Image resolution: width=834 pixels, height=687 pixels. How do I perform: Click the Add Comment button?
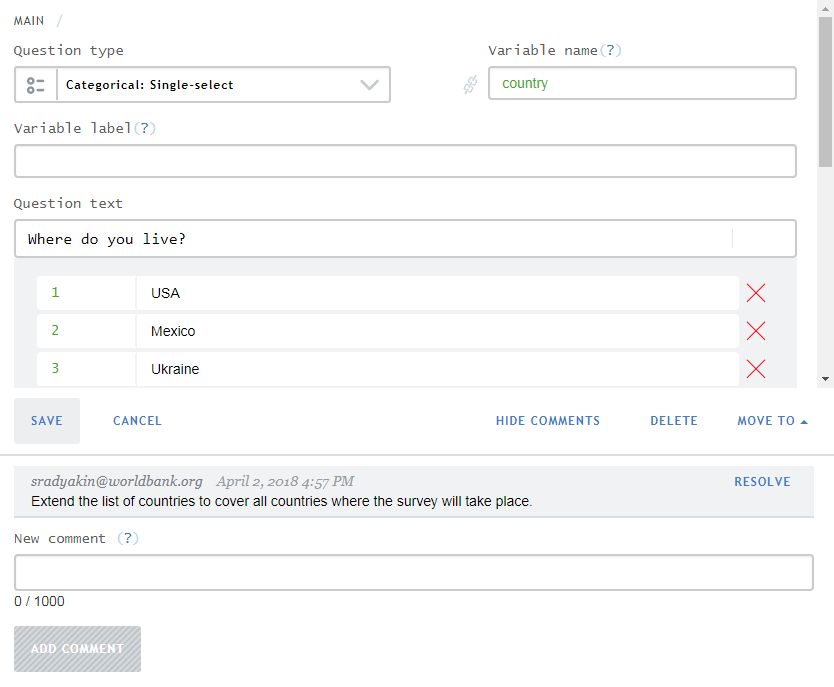pos(78,649)
